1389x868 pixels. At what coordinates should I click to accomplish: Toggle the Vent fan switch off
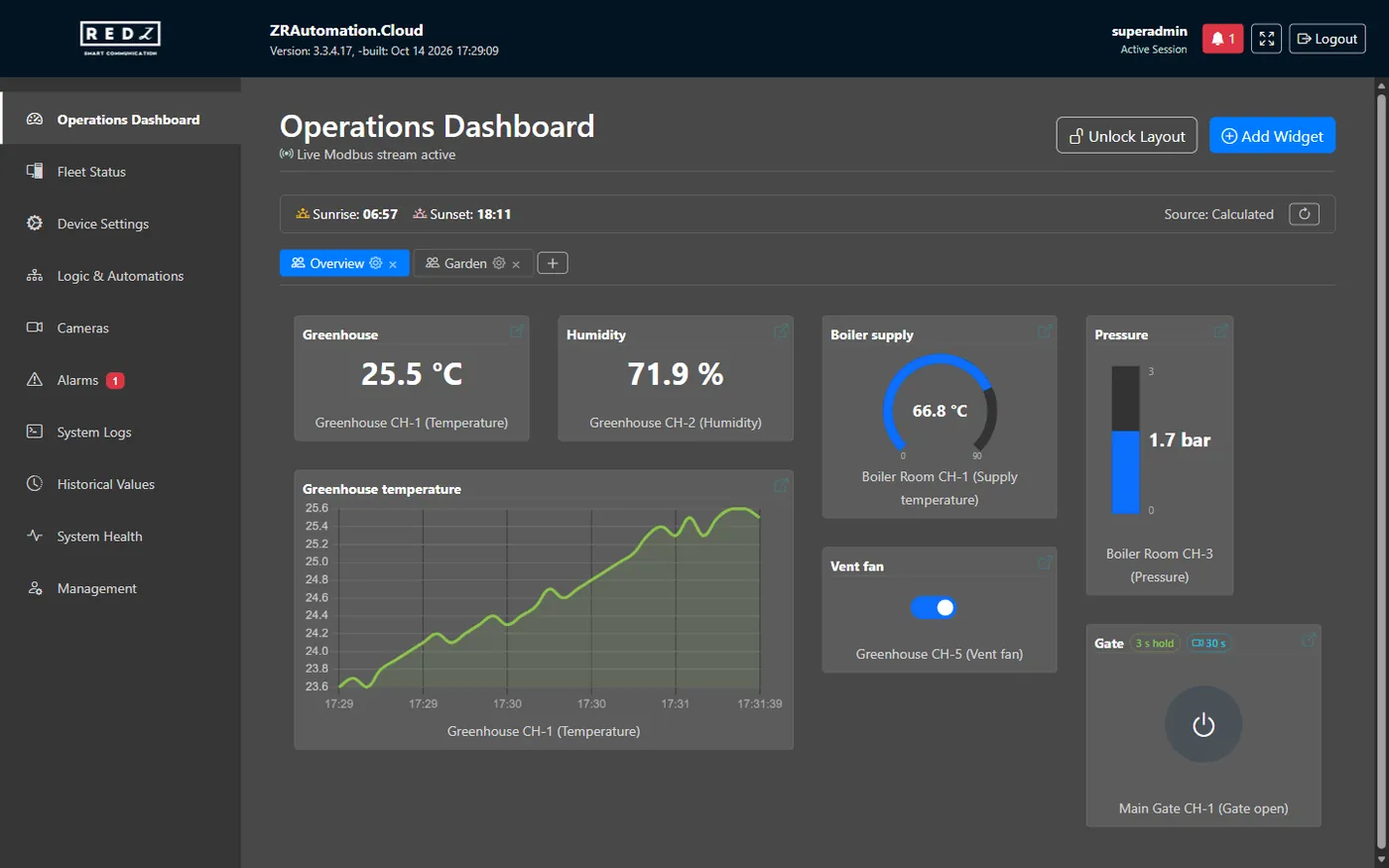(x=933, y=607)
